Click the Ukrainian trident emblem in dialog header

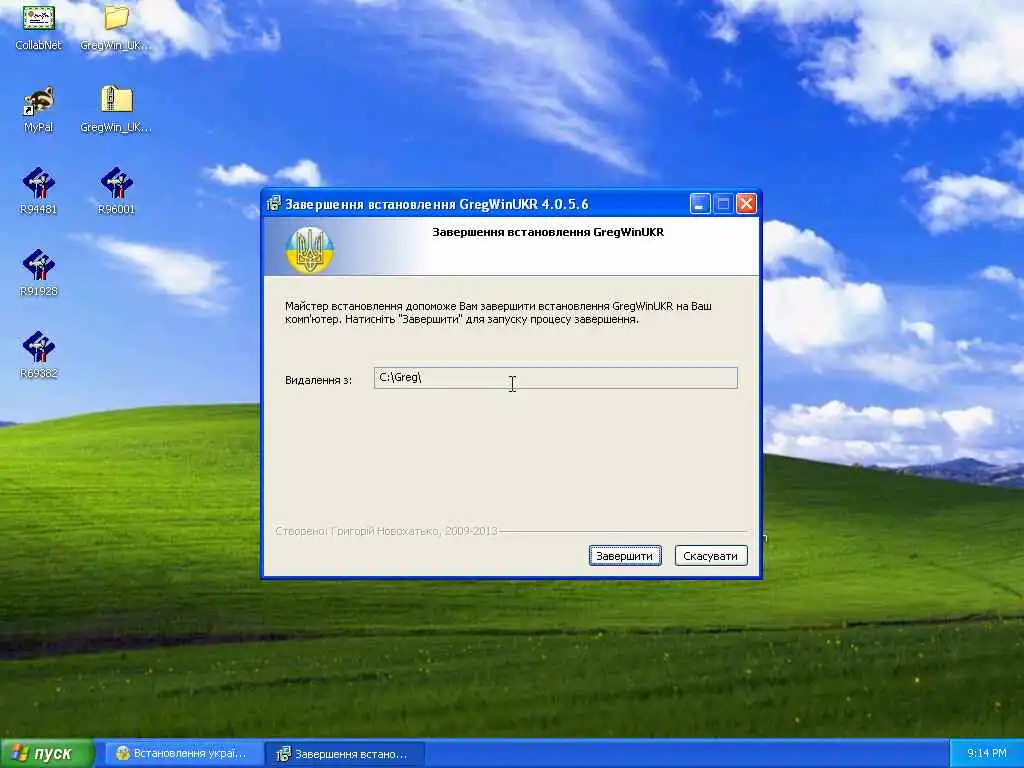click(x=310, y=249)
